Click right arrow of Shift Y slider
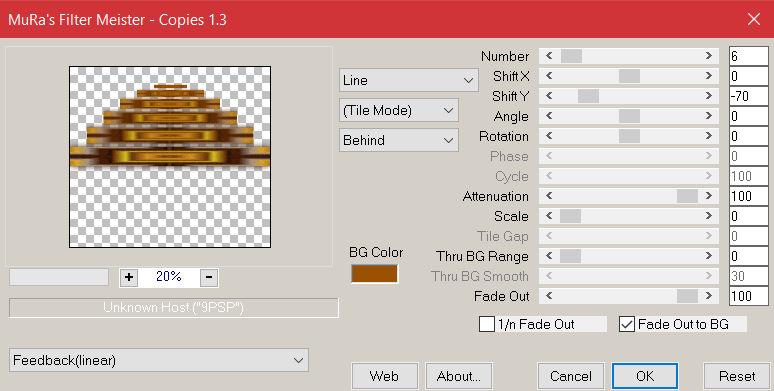Screen dimensions: 774x391 (709, 96)
